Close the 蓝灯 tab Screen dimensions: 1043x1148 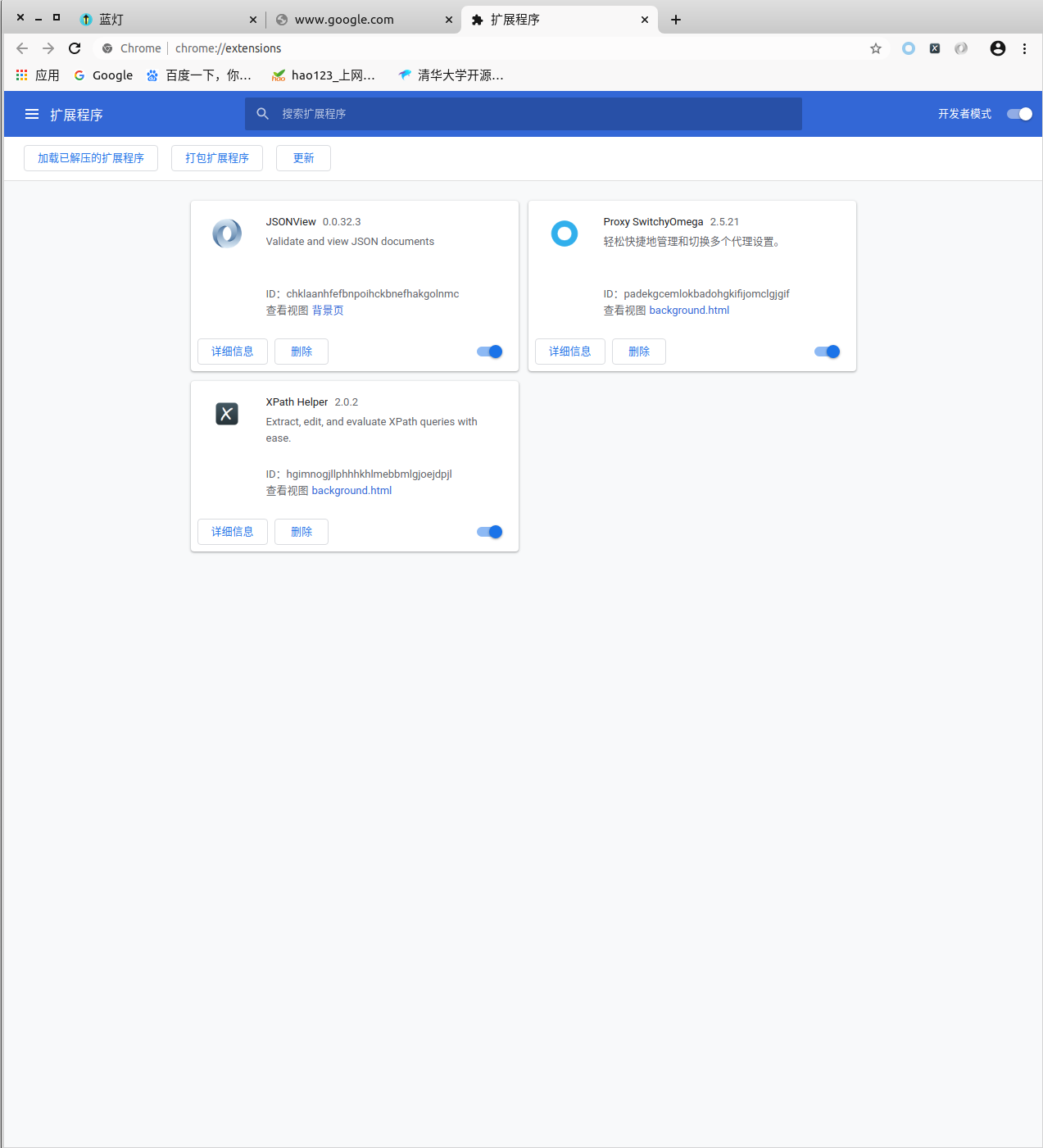pos(252,20)
